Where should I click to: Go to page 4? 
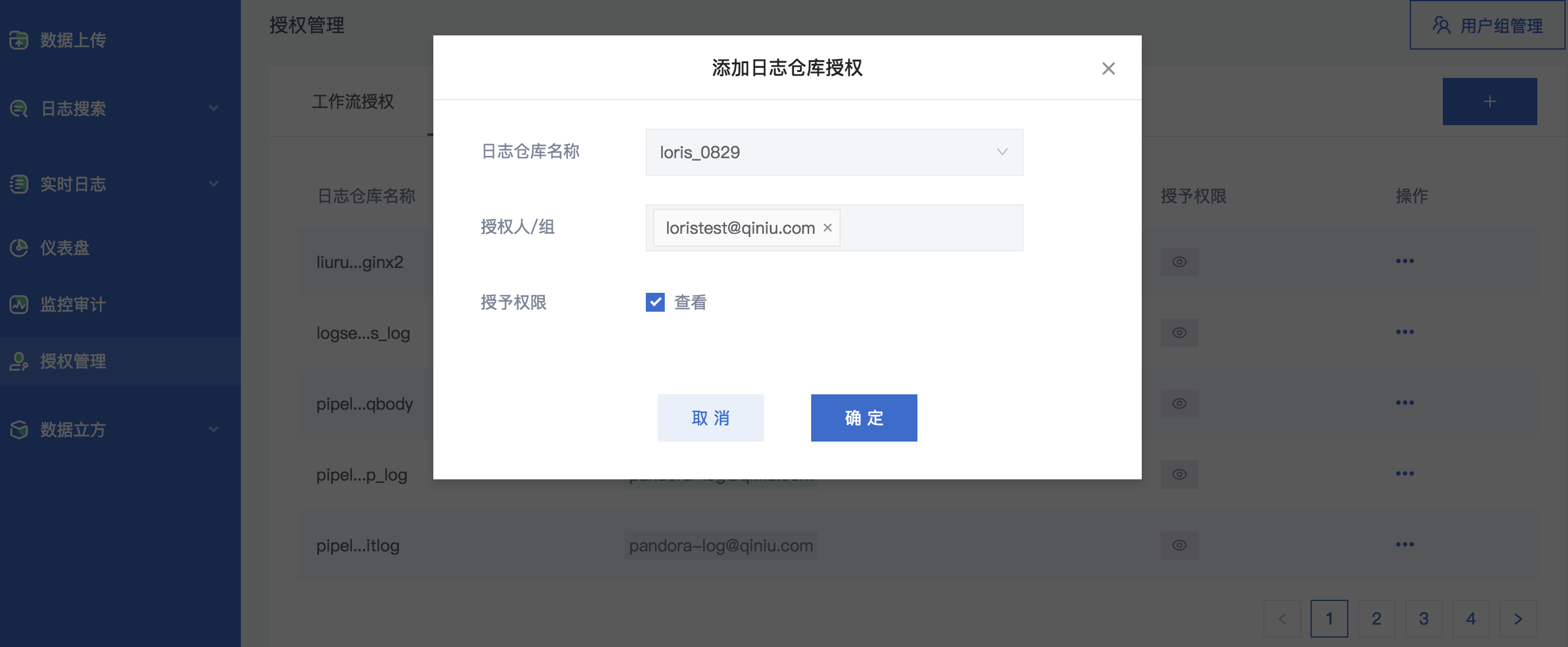point(1471,619)
